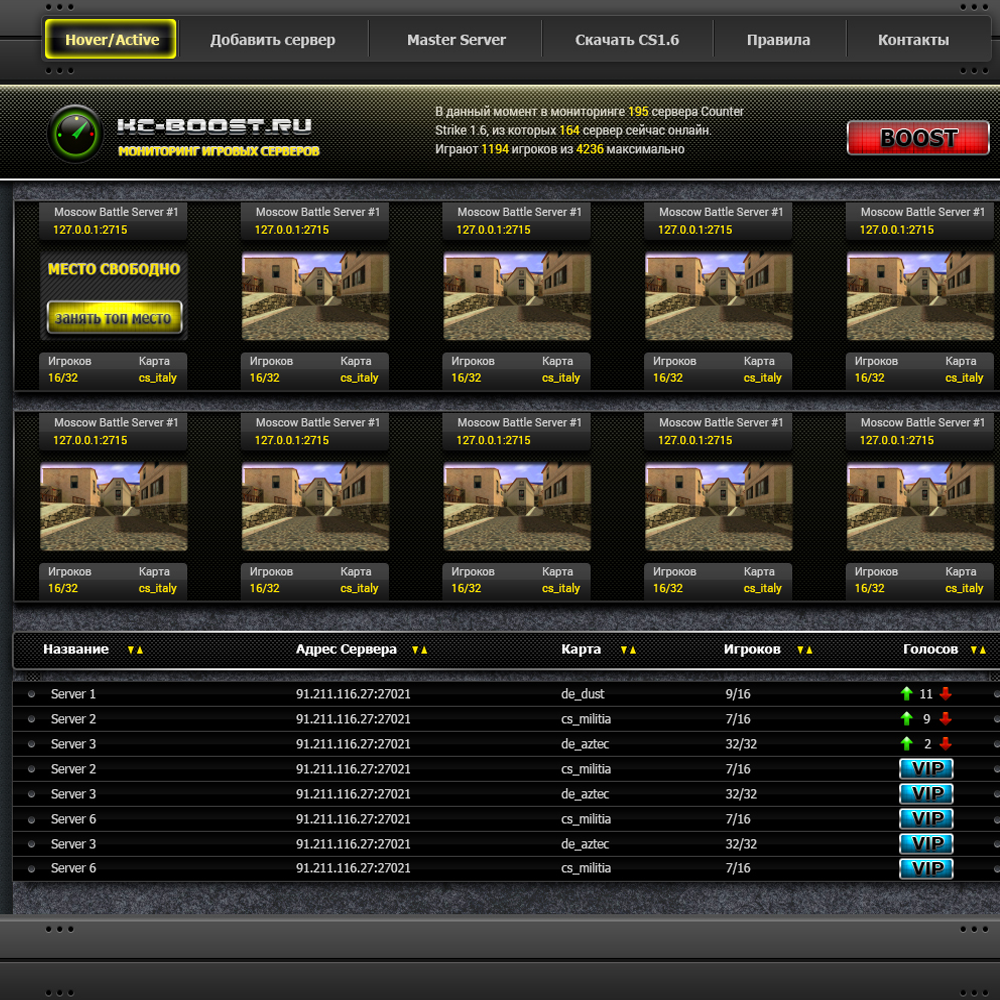Screen dimensions: 1000x1000
Task: Open Добавить сервер menu item
Action: click(x=272, y=40)
